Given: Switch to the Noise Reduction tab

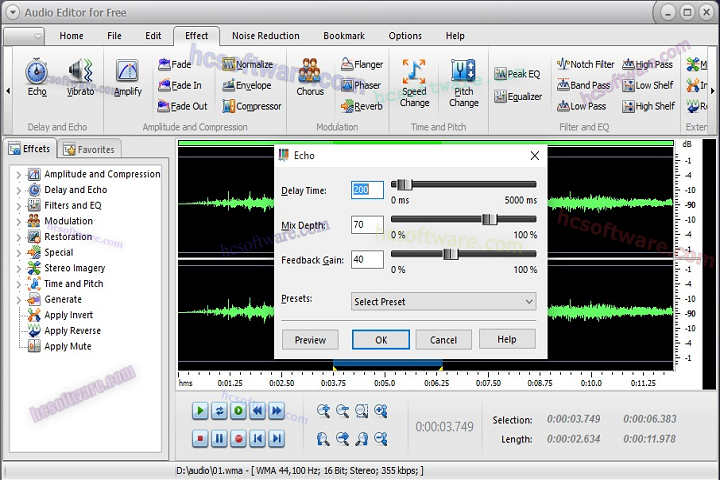Looking at the screenshot, I should 265,36.
